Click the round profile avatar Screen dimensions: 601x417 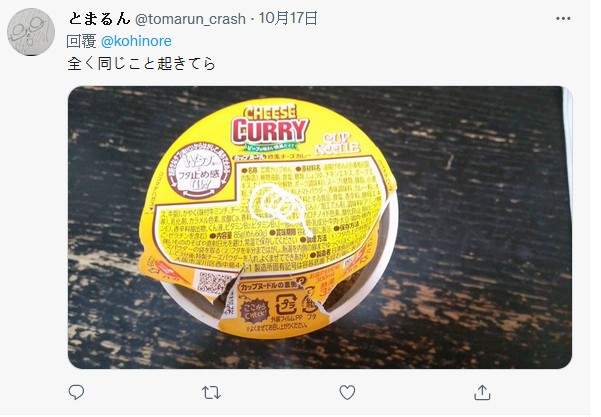(31, 32)
